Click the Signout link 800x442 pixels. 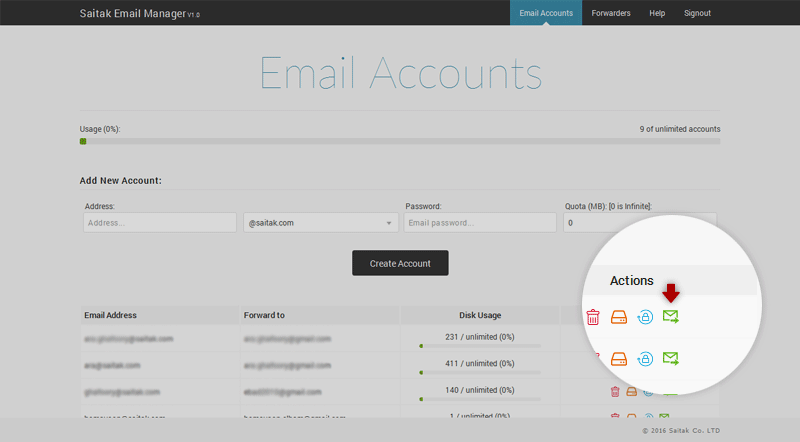697,13
